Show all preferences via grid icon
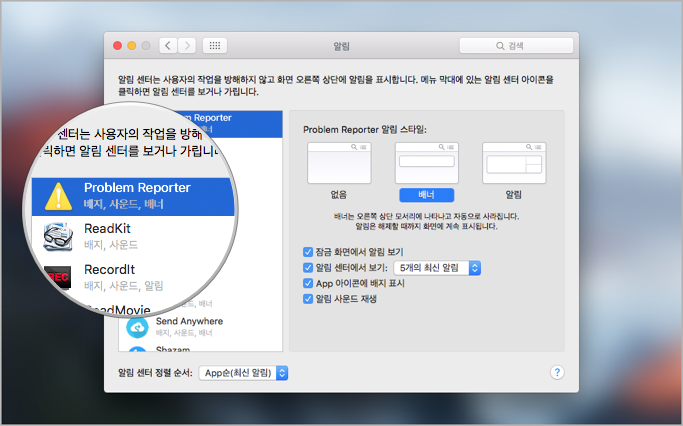 tap(215, 45)
